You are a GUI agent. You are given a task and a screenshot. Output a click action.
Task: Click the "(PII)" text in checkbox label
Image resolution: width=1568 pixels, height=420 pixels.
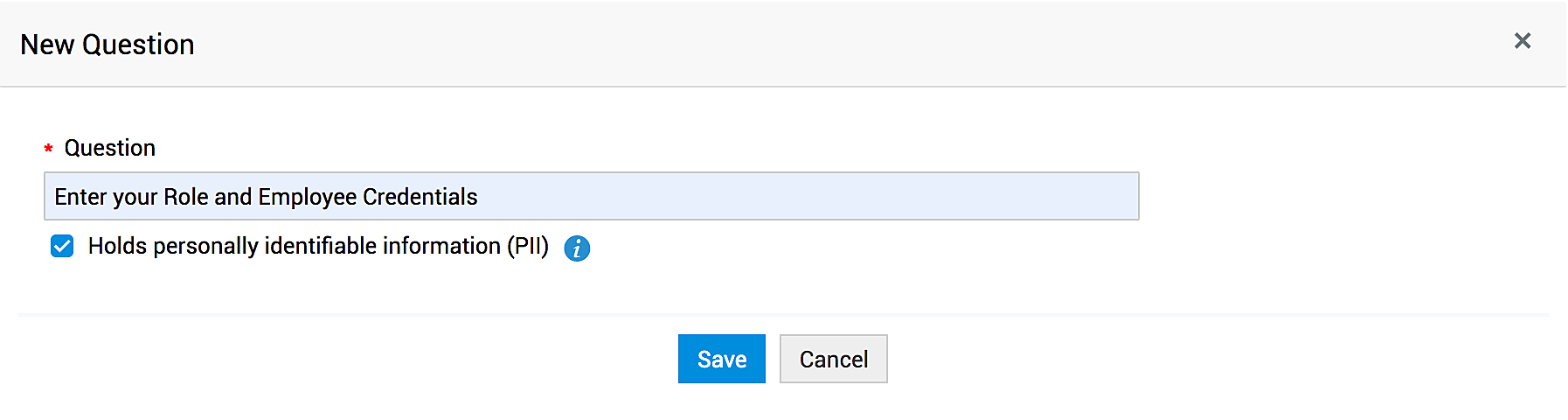tap(528, 247)
